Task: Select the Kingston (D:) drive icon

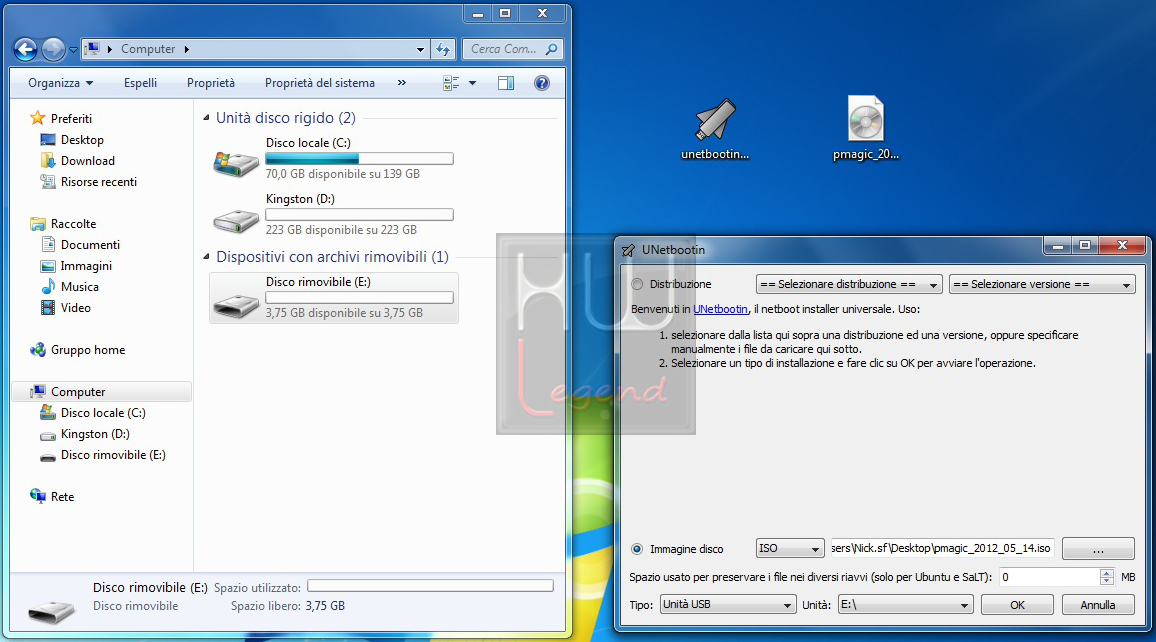Action: click(x=236, y=219)
